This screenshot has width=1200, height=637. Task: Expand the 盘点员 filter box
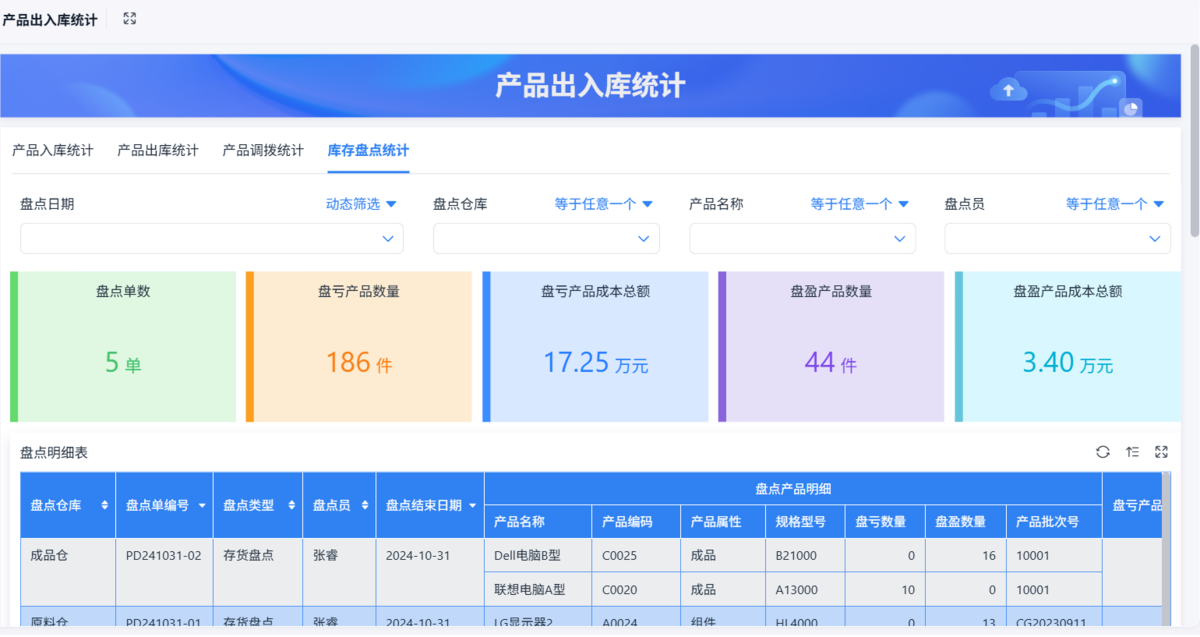click(1058, 239)
